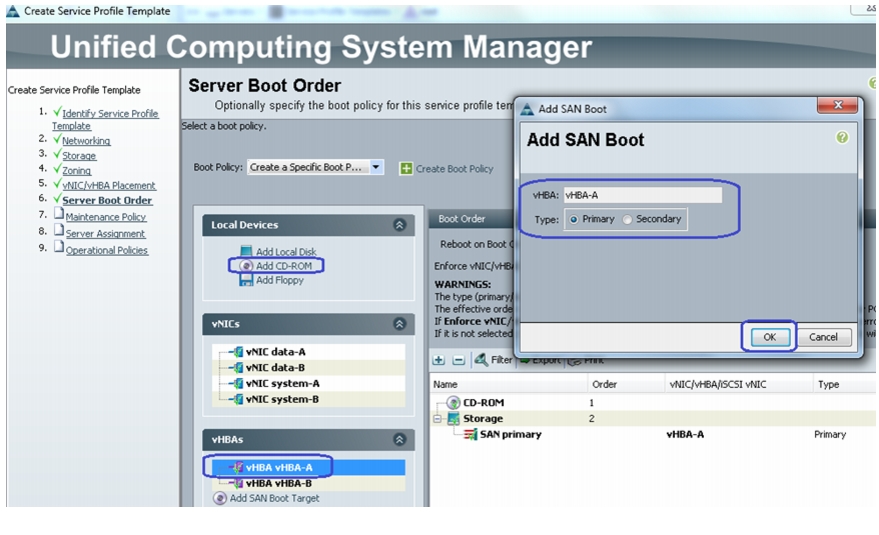Click the Add SAN Boot Target icon
The image size is (879, 535).
pyautogui.click(x=220, y=498)
